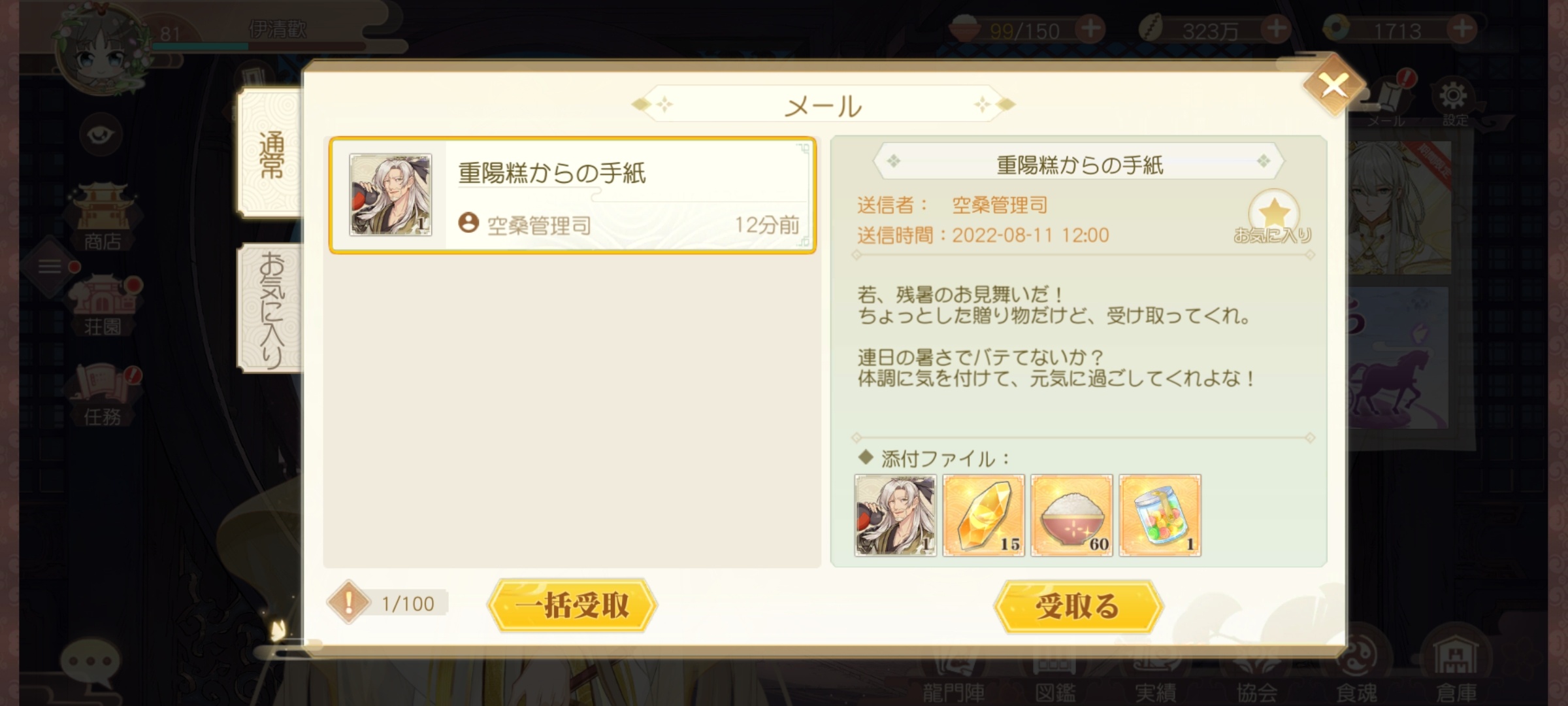Select the 重陽糕からの手紙 mail entry
1568x706 pixels.
point(573,195)
